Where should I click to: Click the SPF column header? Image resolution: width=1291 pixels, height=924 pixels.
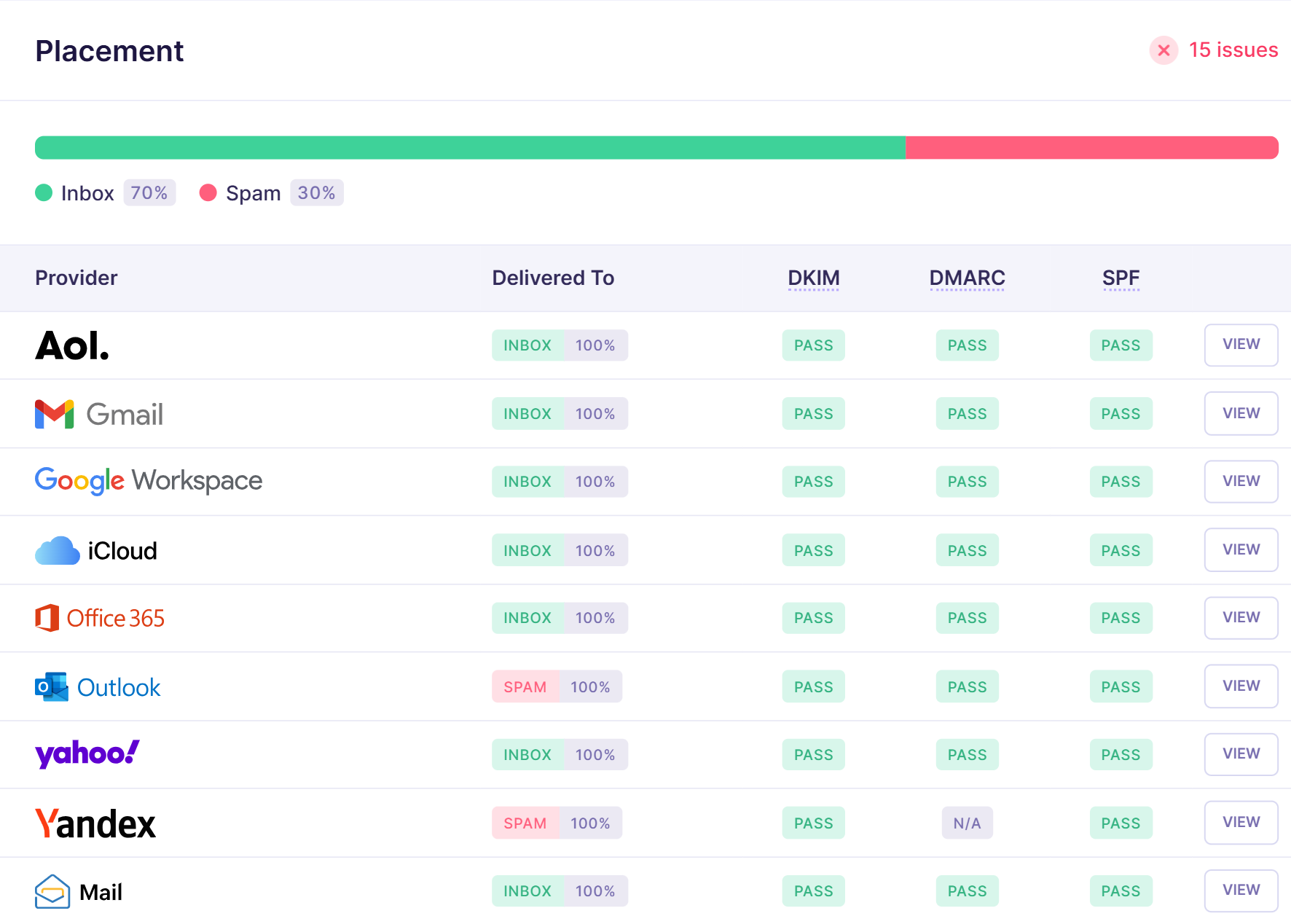[1121, 278]
